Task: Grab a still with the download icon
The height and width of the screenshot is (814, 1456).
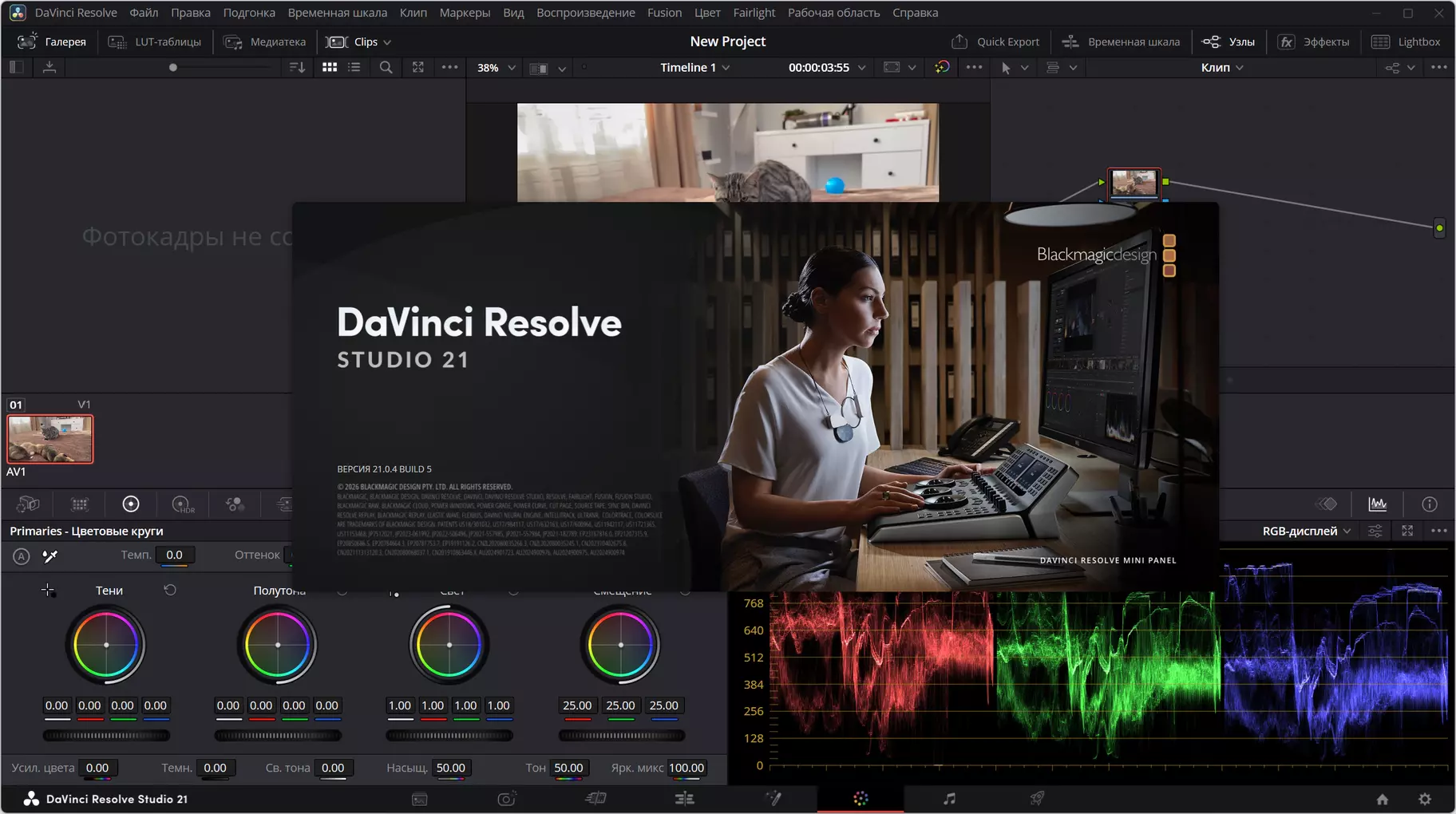Action: pos(49,68)
